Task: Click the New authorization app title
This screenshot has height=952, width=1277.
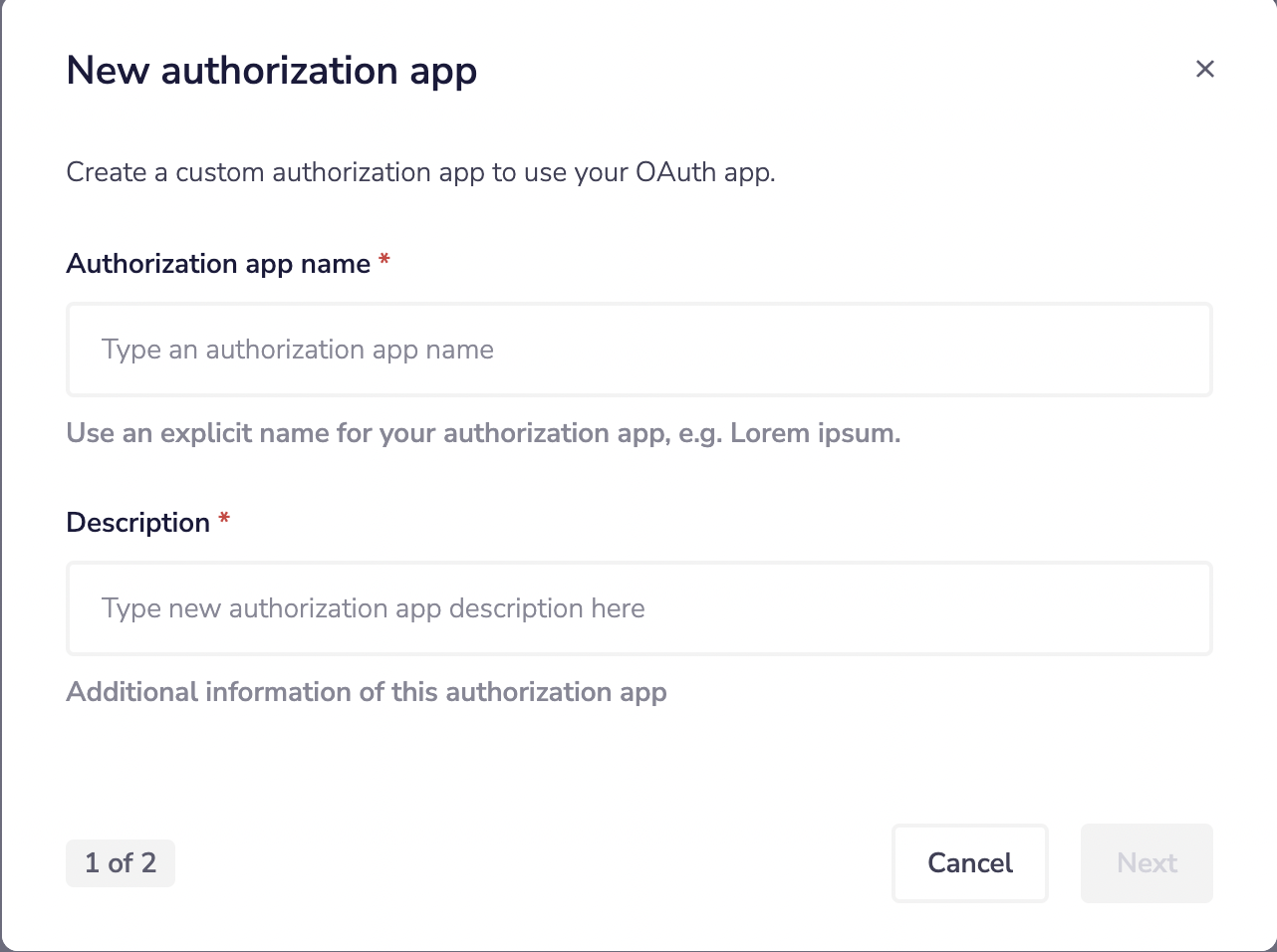Action: pyautogui.click(x=271, y=70)
